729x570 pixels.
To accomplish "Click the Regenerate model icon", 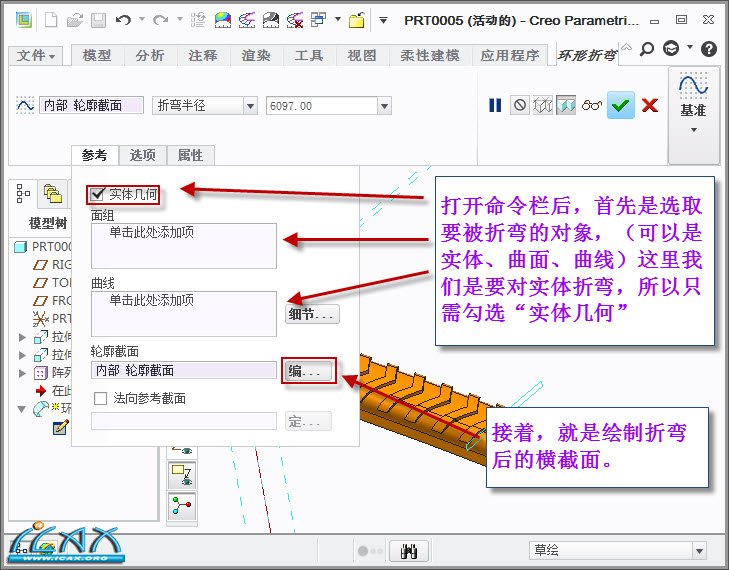I will [x=198, y=20].
